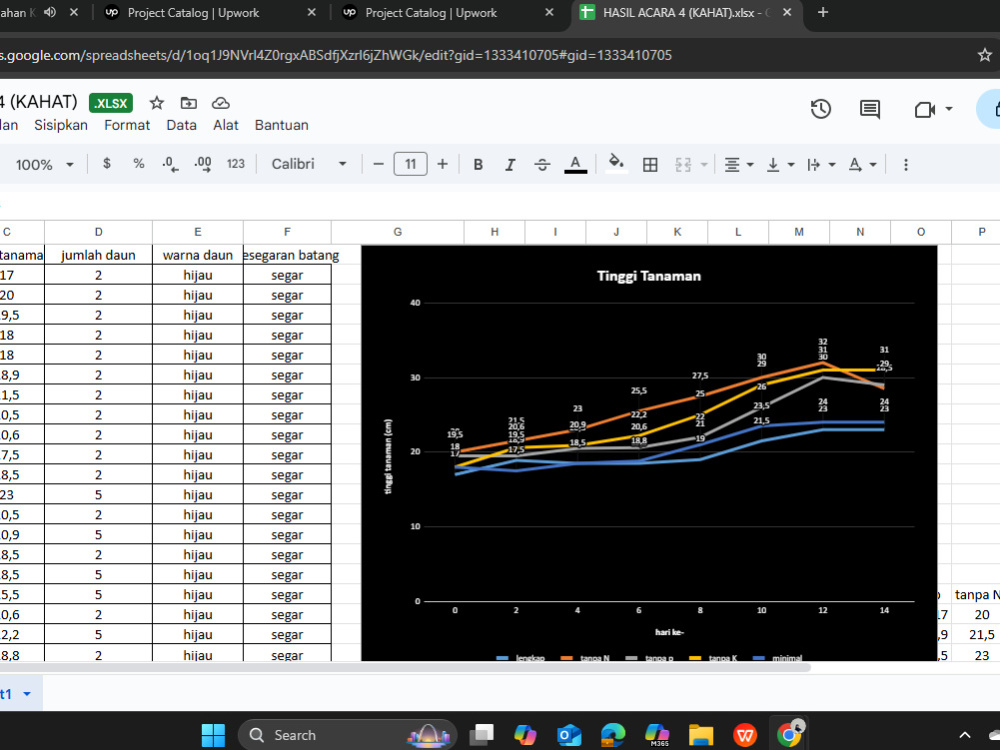This screenshot has width=1000, height=750.
Task: Format selection as currency
Action: pos(107,164)
